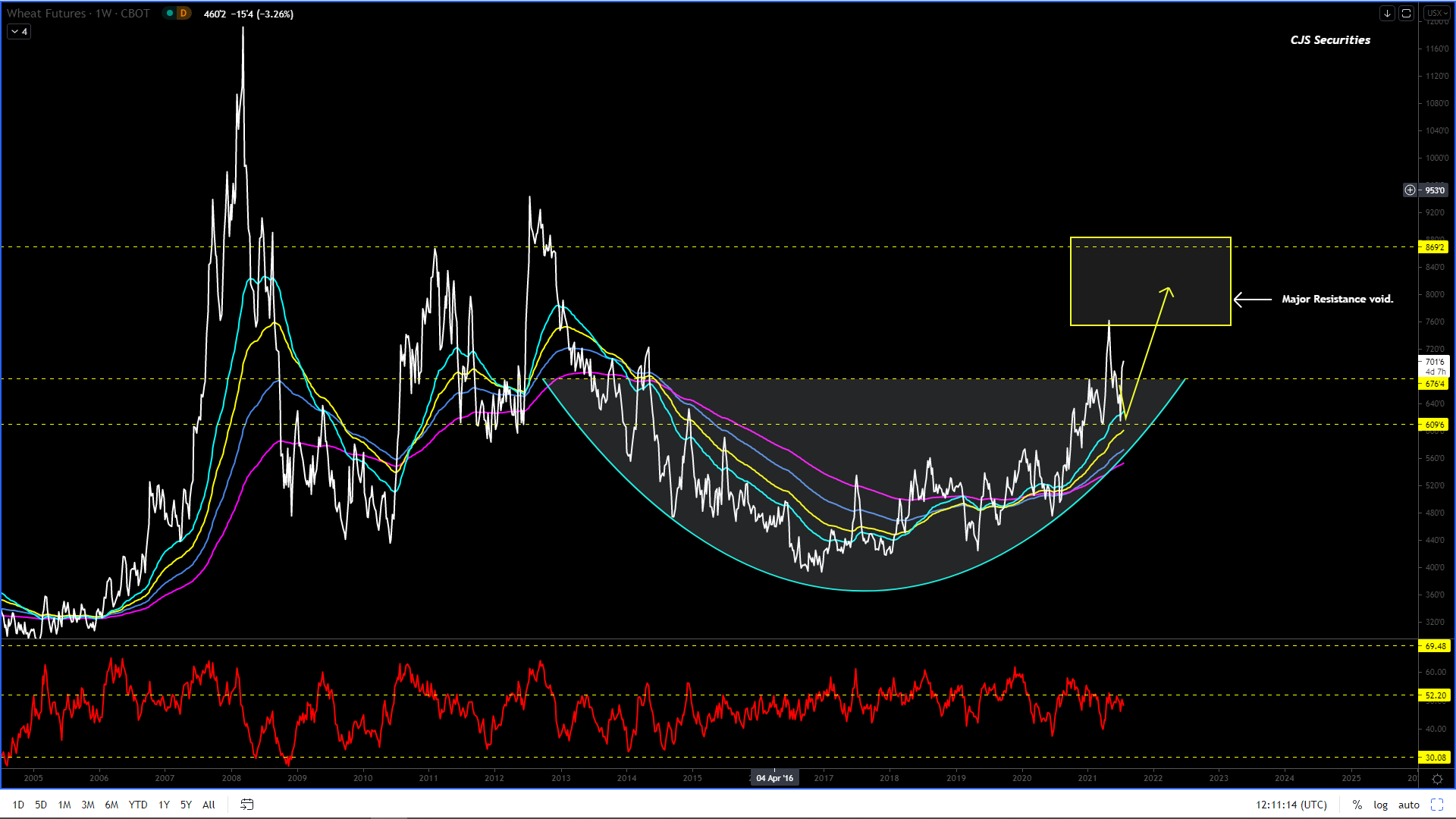
Task: Click the green market status dot
Action: click(x=170, y=13)
